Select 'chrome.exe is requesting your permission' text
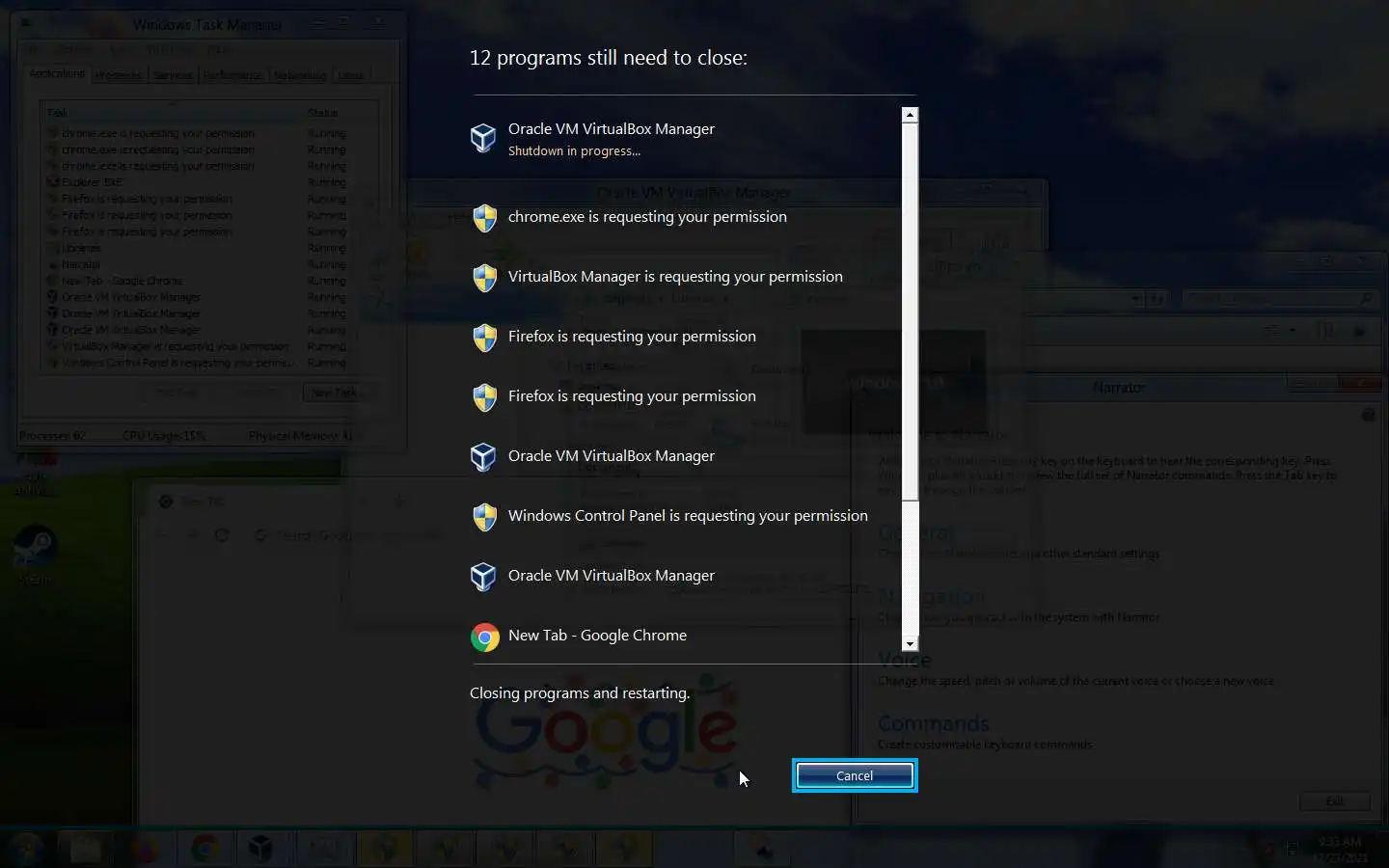The image size is (1389, 868). (647, 217)
